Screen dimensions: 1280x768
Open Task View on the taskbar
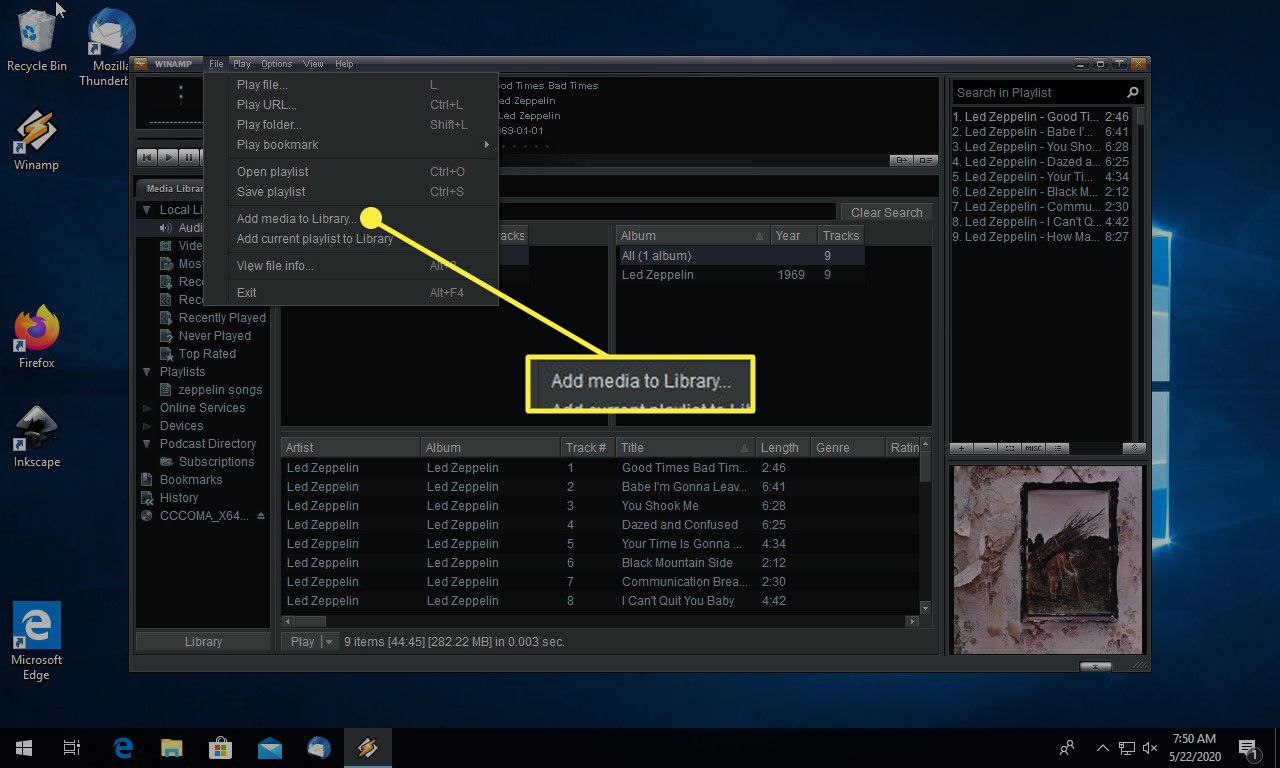pos(72,747)
